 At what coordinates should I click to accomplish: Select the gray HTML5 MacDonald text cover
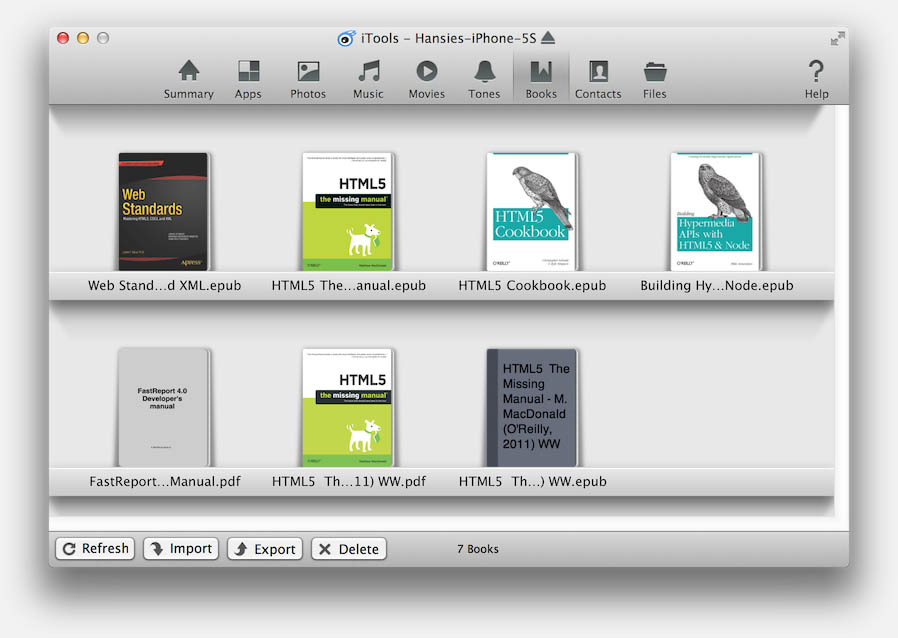point(531,407)
